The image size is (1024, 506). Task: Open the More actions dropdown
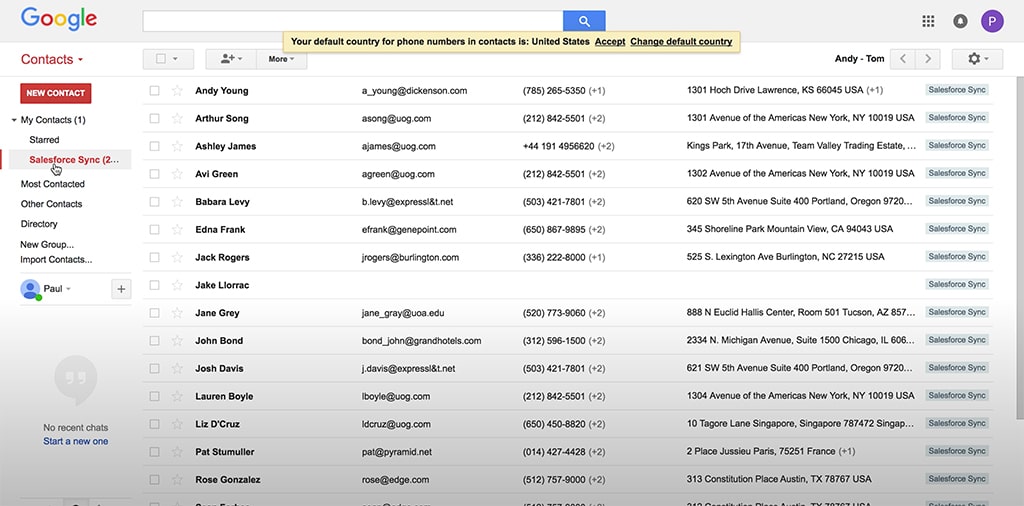(281, 59)
